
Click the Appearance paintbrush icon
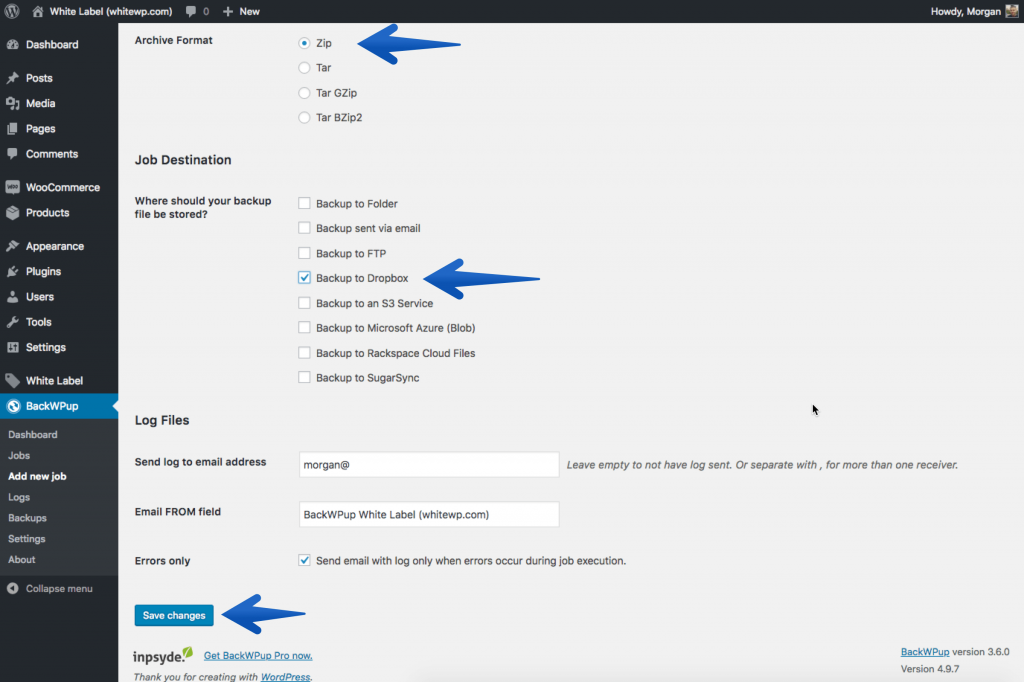pyautogui.click(x=12, y=246)
